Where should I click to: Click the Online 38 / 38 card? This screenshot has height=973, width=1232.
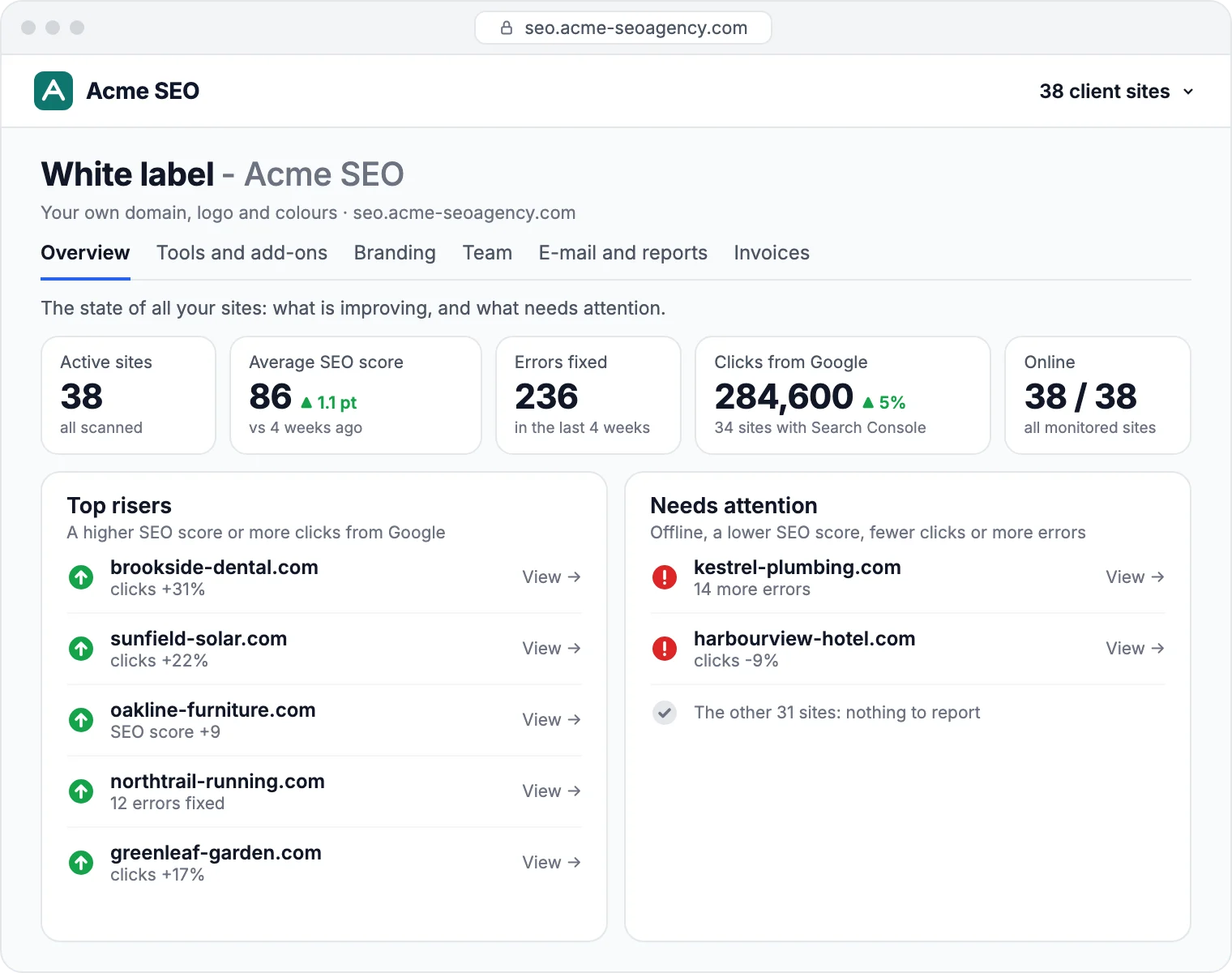[x=1097, y=396]
